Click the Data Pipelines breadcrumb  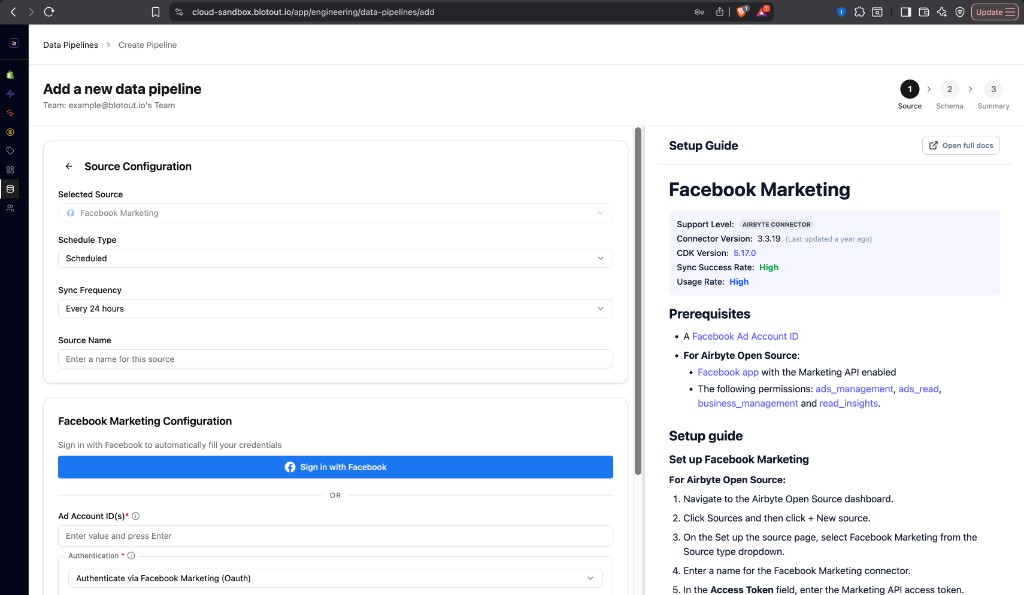(x=71, y=45)
